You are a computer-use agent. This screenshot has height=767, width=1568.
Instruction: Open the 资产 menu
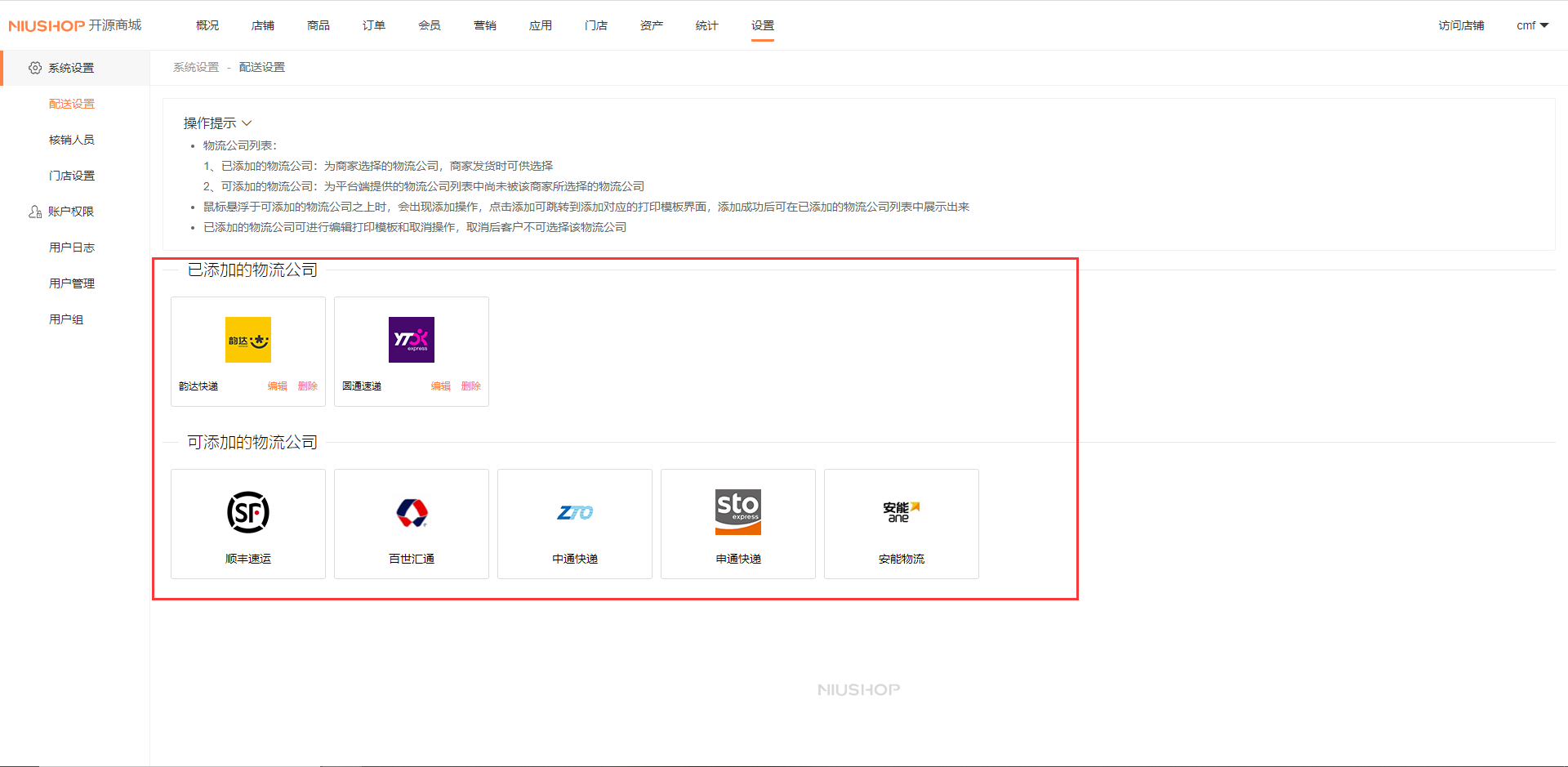pyautogui.click(x=652, y=25)
